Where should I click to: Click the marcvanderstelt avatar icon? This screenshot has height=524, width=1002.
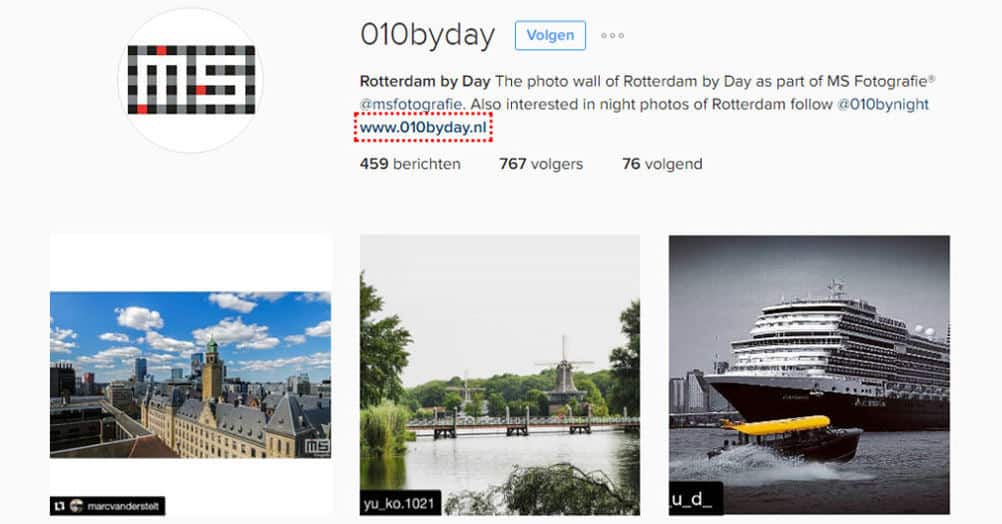point(77,506)
